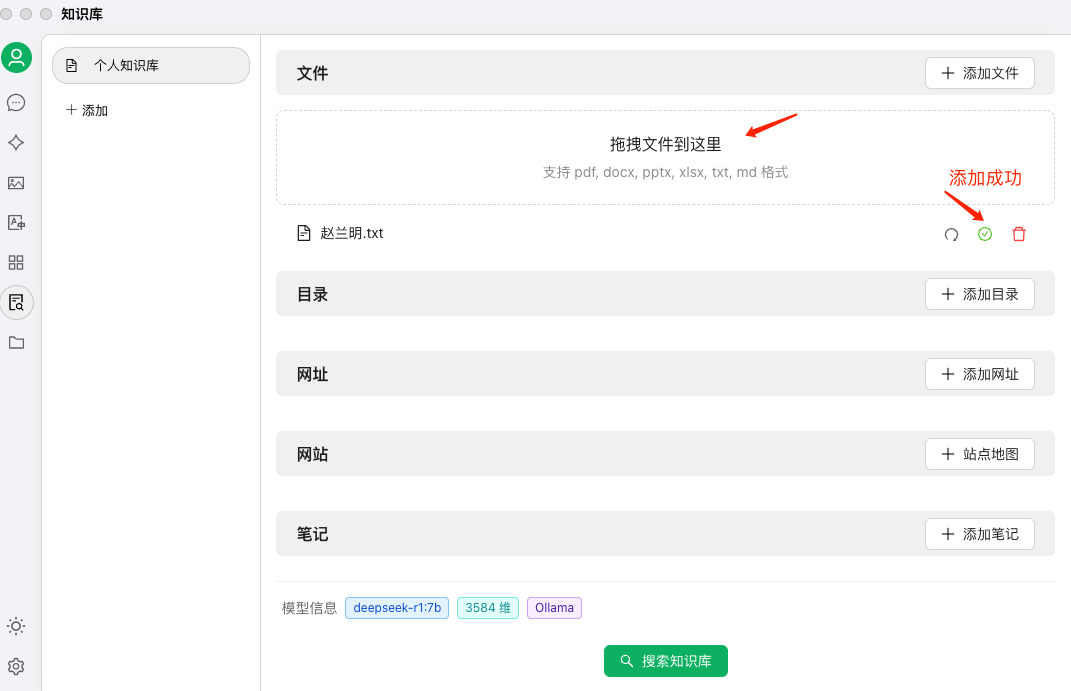The width and height of the screenshot is (1071, 691).
Task: Click the 添加文件 button
Action: [979, 73]
